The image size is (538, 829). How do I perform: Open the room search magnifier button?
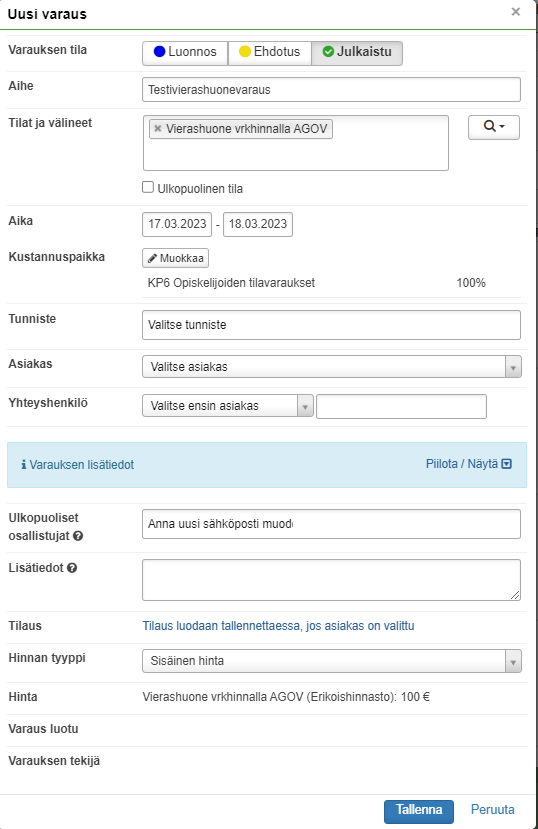[494, 127]
